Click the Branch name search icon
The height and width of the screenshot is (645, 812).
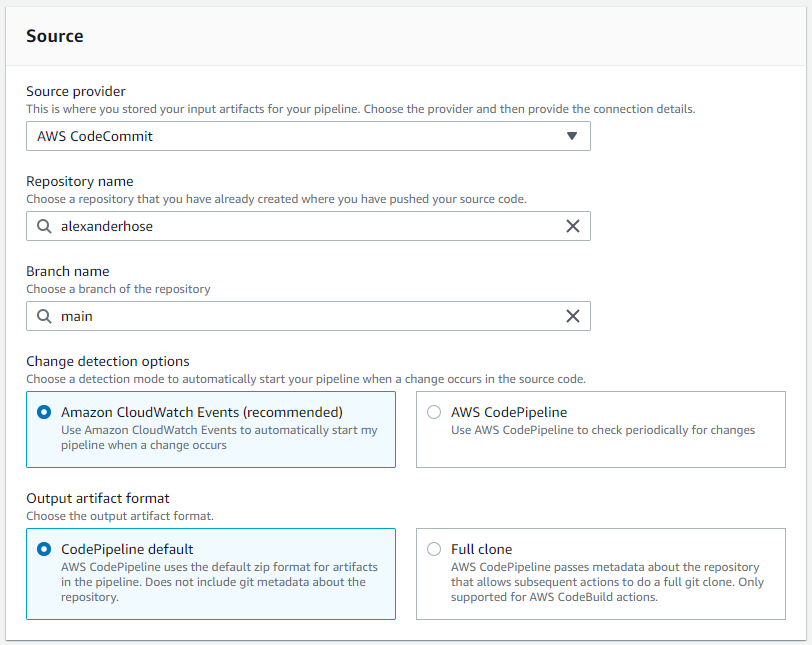point(44,316)
